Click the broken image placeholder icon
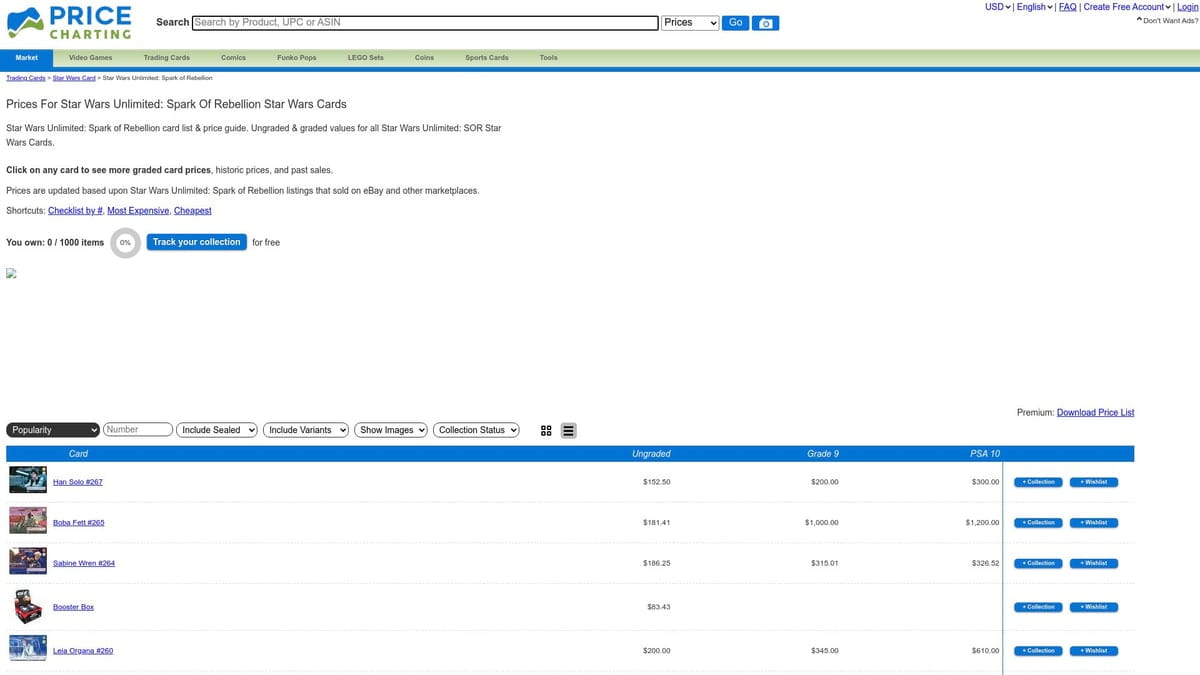The image size is (1200, 675). 12,272
